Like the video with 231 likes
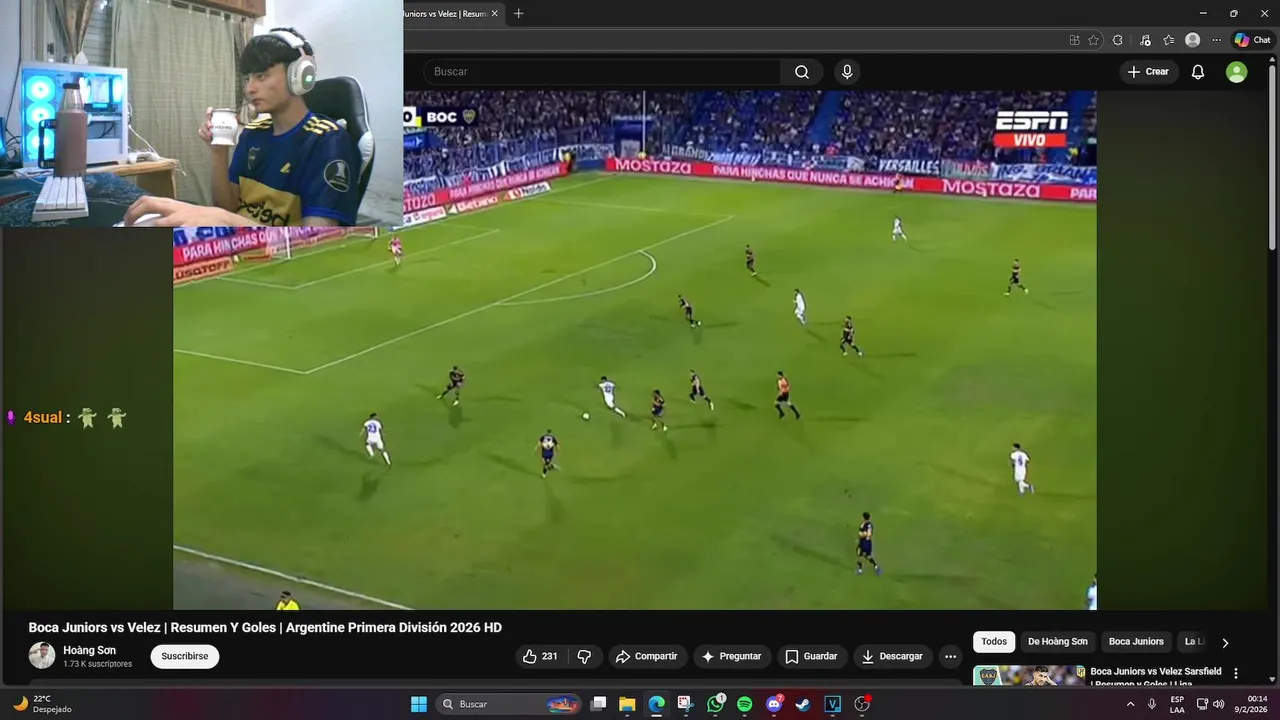The height and width of the screenshot is (720, 1280). pos(540,656)
